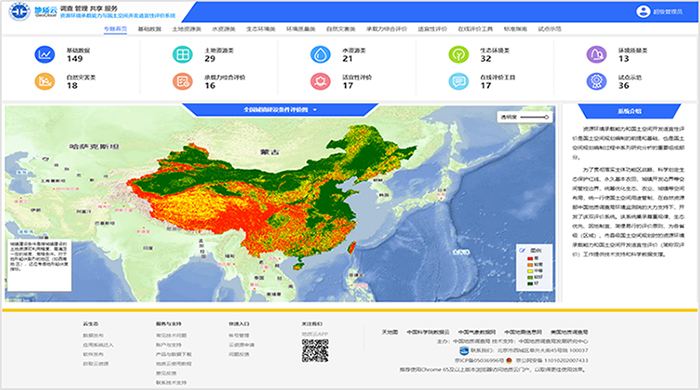Click the red 差 legend swatch
The width and height of the screenshot is (700, 390).
tap(530, 258)
